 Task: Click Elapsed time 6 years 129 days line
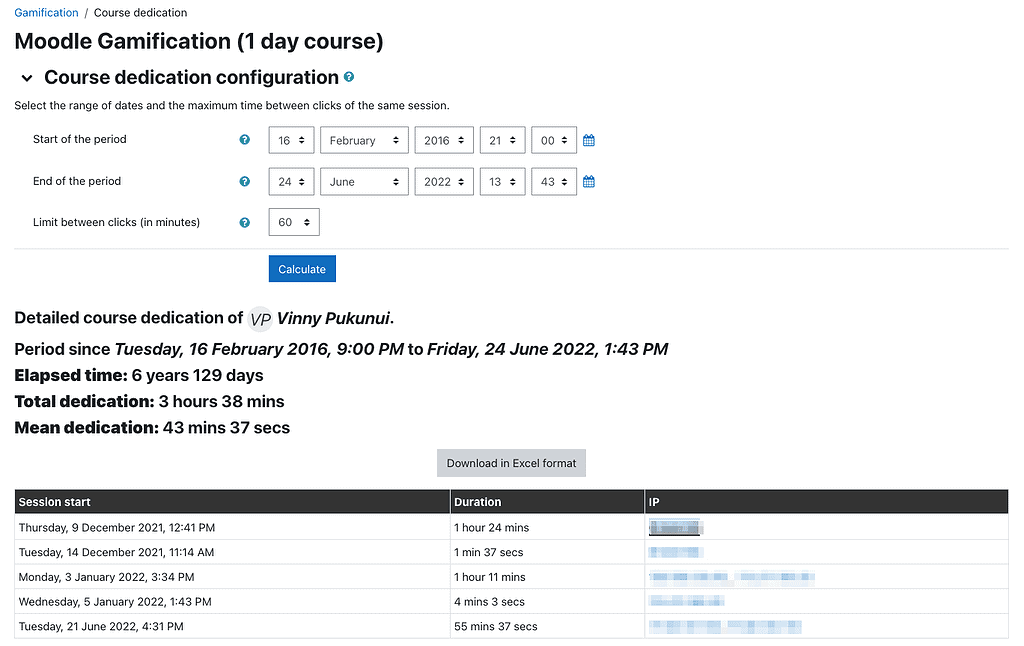pyautogui.click(x=138, y=376)
